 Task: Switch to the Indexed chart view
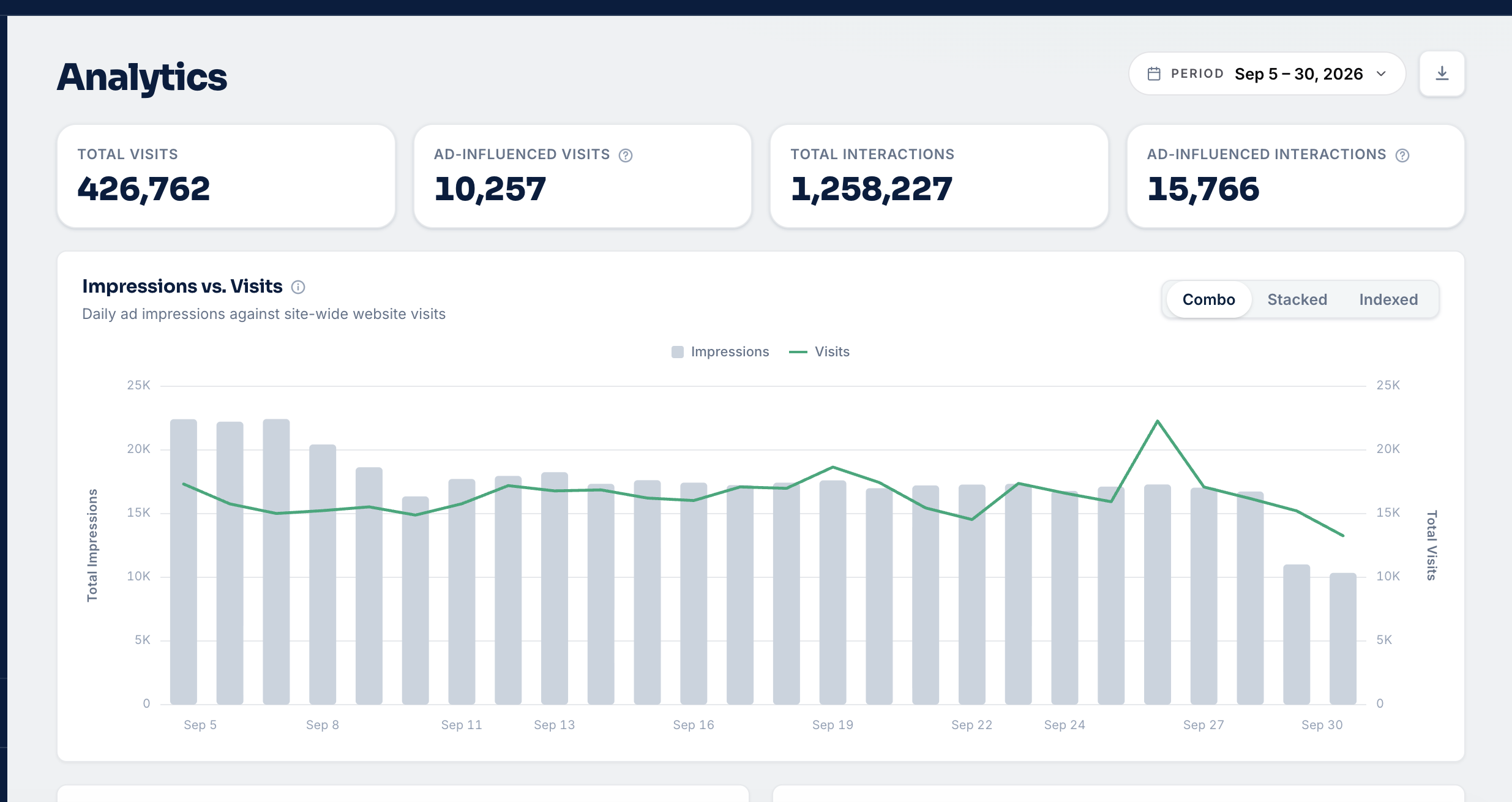(1388, 299)
